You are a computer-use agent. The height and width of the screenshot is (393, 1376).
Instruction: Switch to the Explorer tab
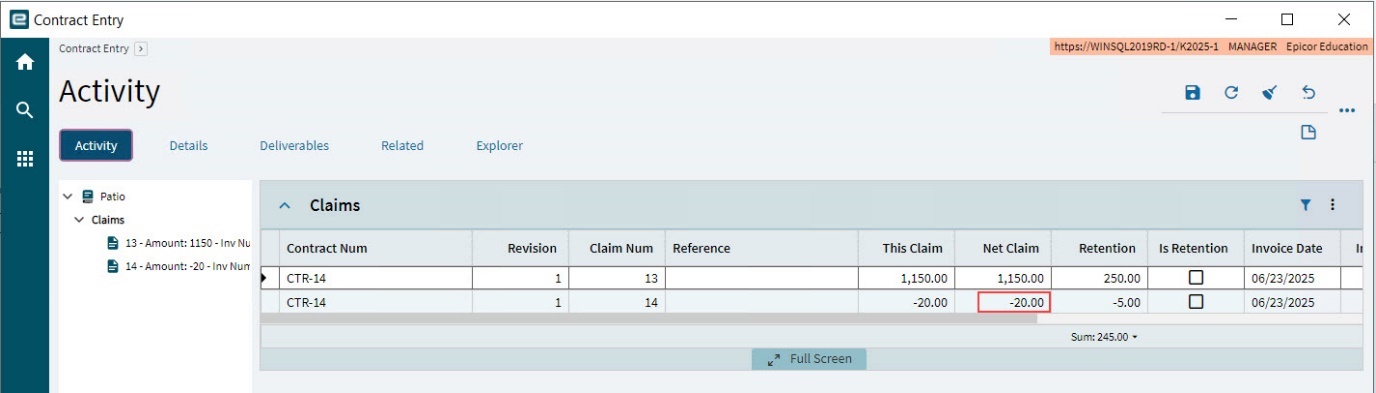pos(499,145)
